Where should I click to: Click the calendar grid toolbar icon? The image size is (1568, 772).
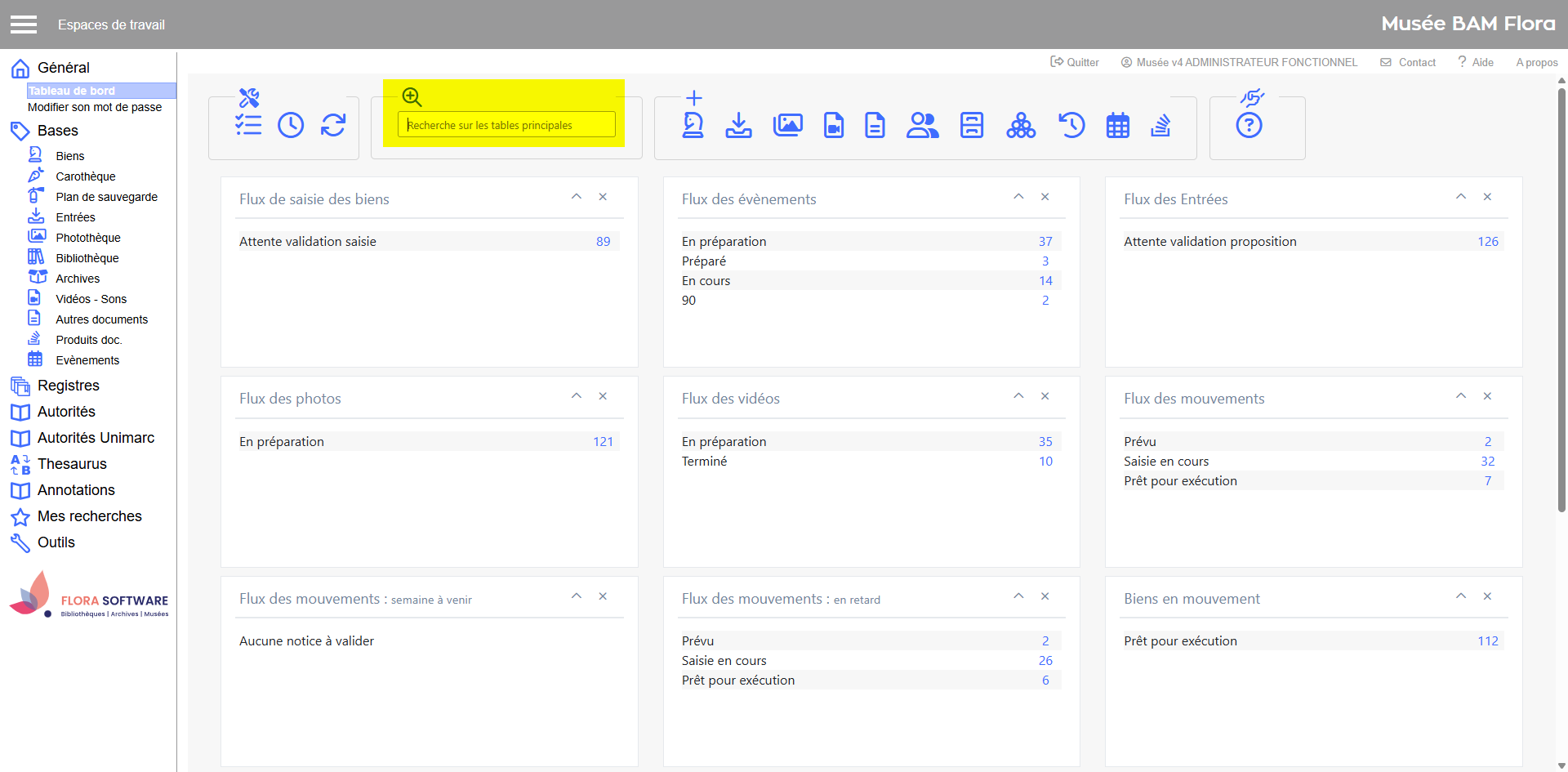(1117, 126)
